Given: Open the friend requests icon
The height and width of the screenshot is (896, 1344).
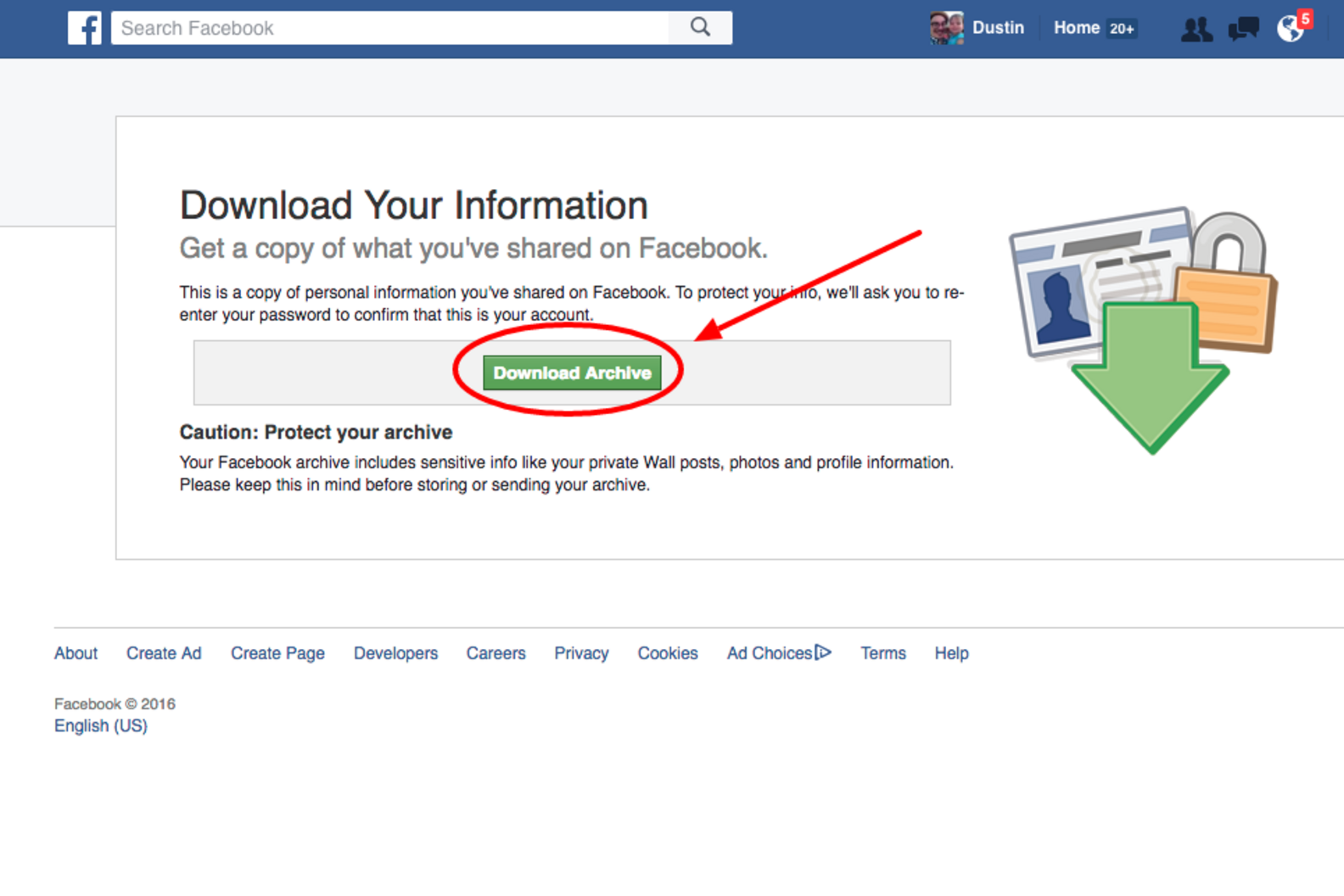Looking at the screenshot, I should click(x=1196, y=30).
